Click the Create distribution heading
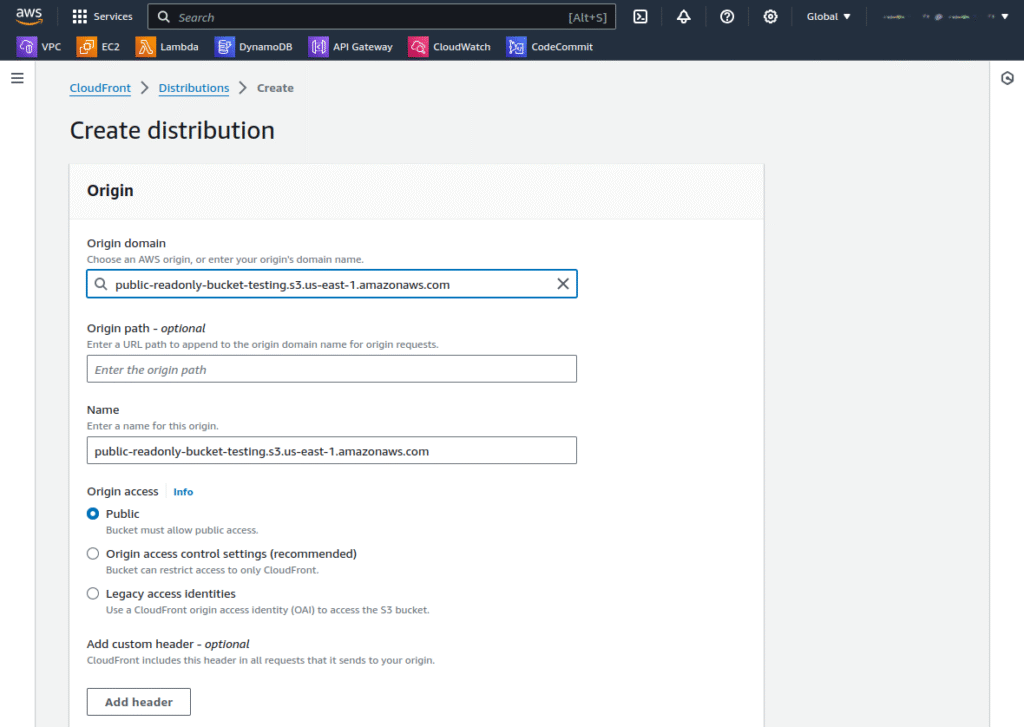This screenshot has height=727, width=1024. tap(172, 130)
